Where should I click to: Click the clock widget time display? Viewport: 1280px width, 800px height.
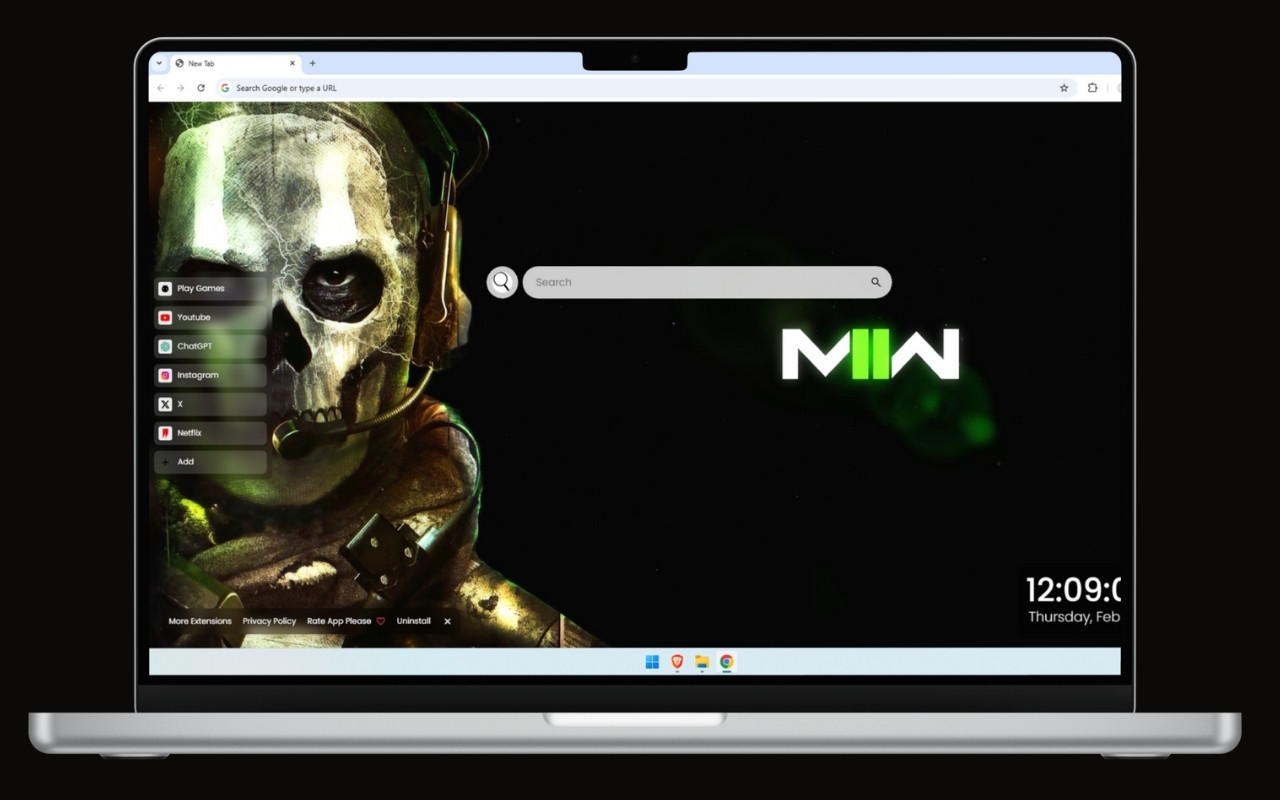pos(1072,590)
